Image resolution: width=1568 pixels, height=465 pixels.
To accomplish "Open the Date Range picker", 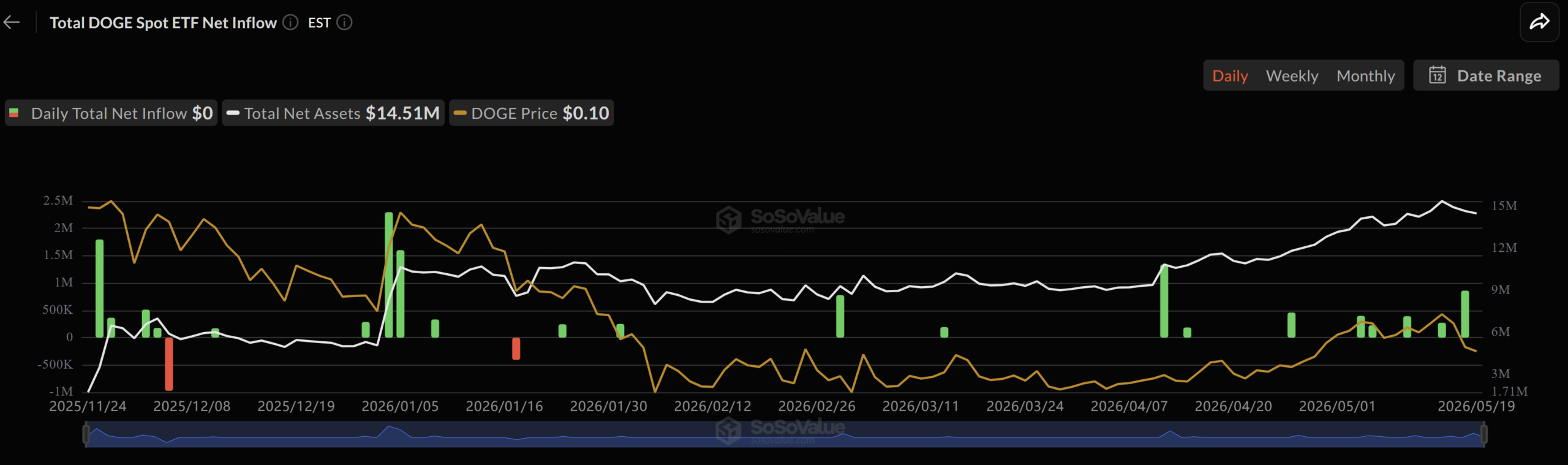I will tap(1485, 75).
